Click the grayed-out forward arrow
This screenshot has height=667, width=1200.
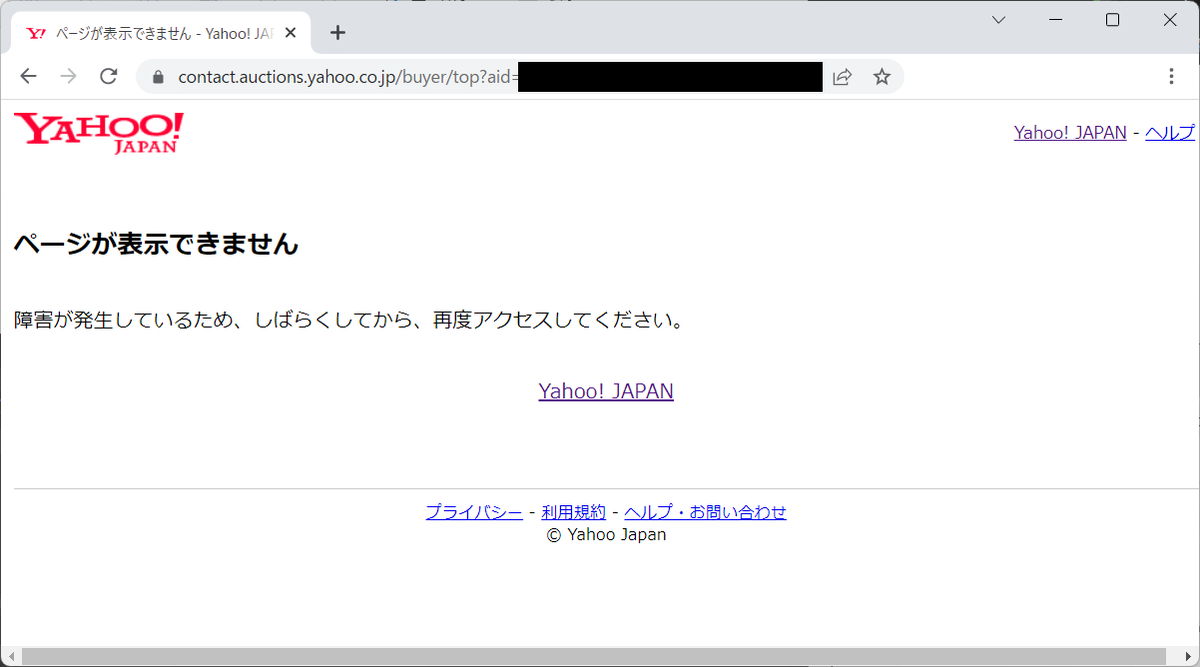68,76
